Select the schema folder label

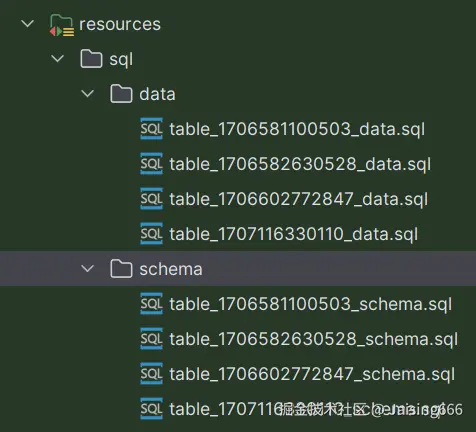tap(171, 269)
